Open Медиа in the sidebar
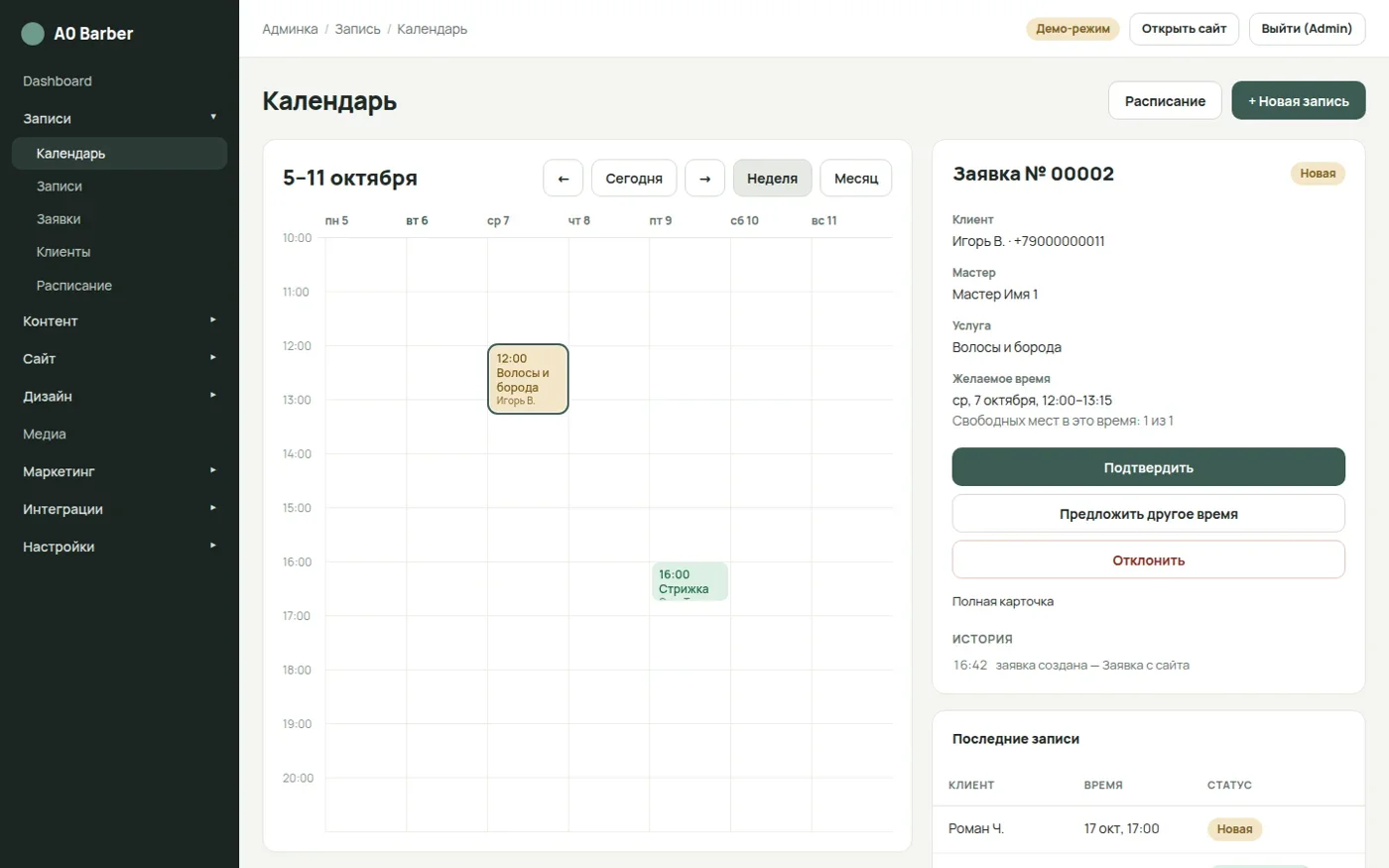Screen dimensions: 1389x868 tap(119, 434)
